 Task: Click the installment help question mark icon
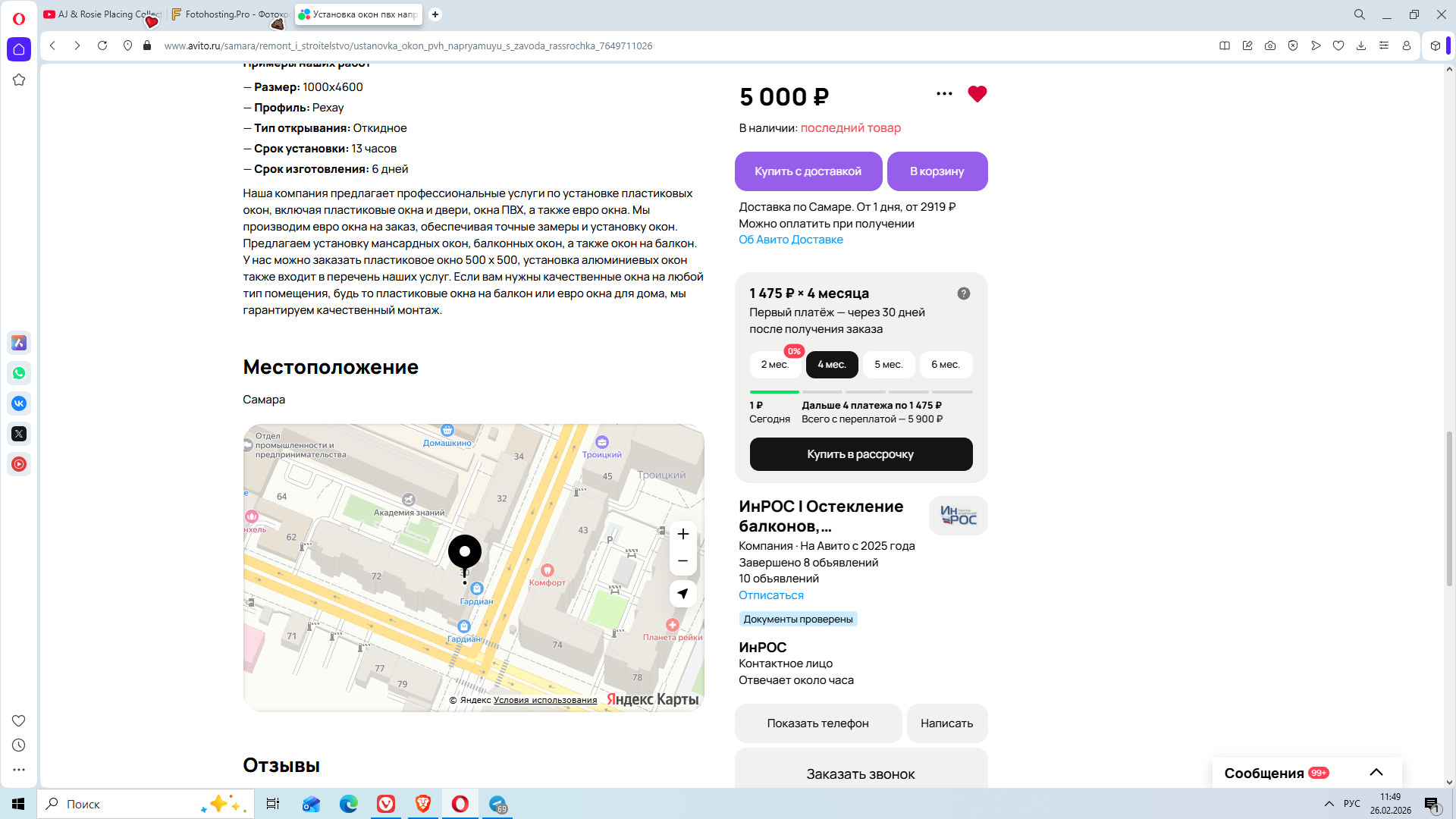pos(963,293)
